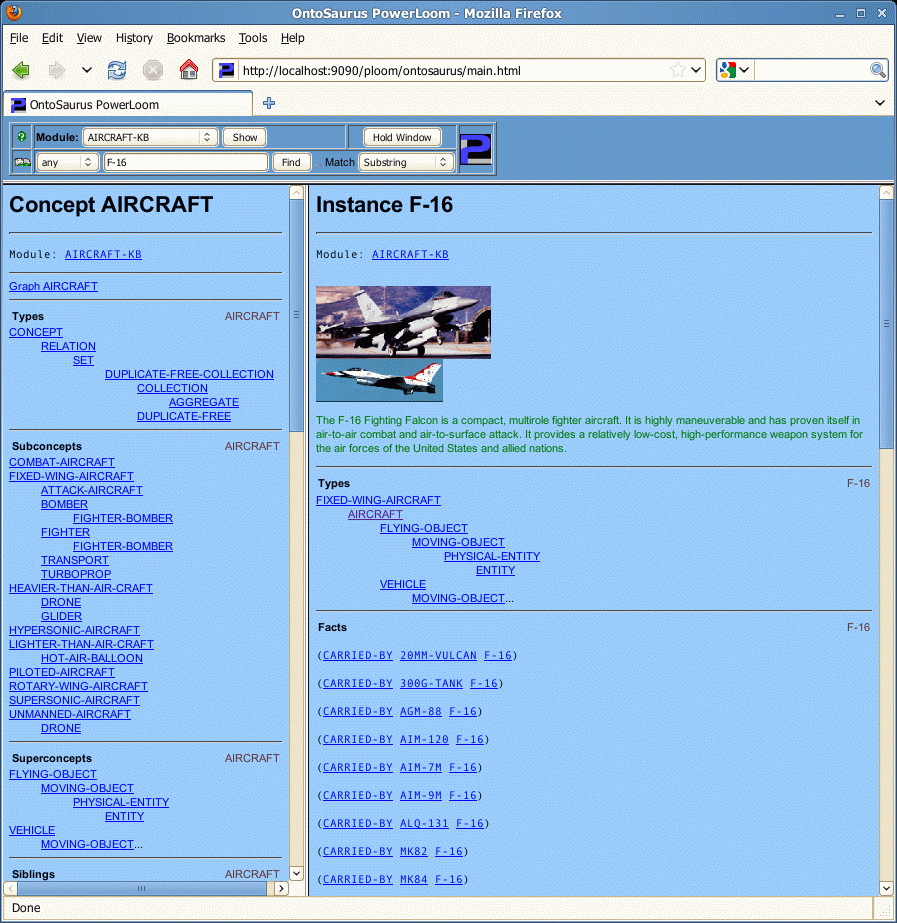Screen dimensions: 897x923
Task: Open the ALQ-131 fact link
Action: coord(424,823)
